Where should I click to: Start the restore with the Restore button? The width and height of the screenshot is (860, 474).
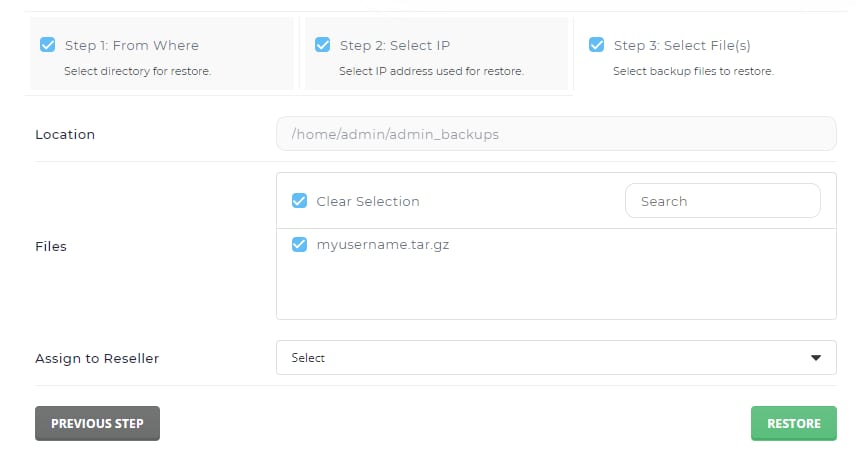pos(793,423)
